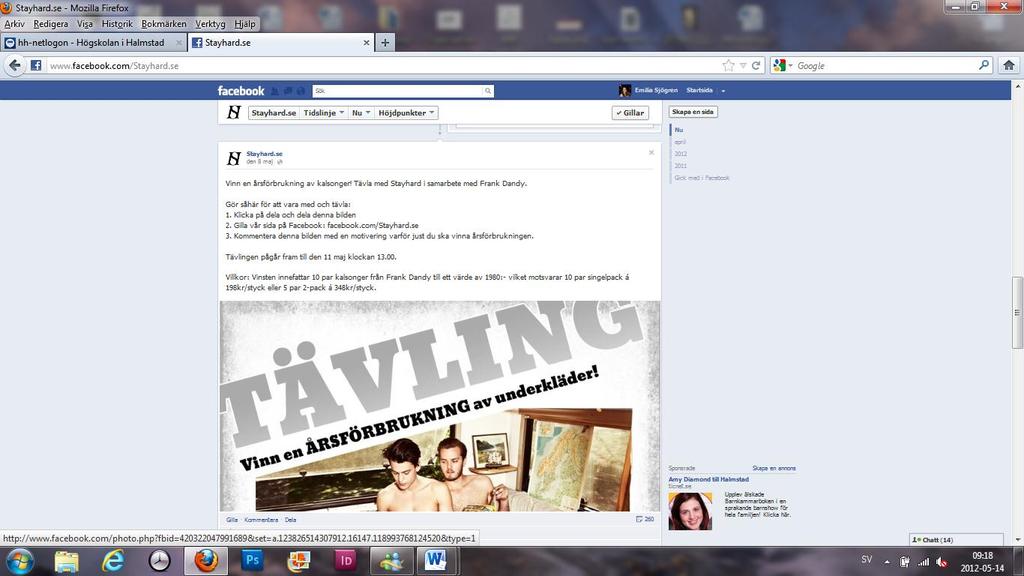The width and height of the screenshot is (1024, 576).
Task: Close the hh-netlogon tab
Action: [179, 42]
